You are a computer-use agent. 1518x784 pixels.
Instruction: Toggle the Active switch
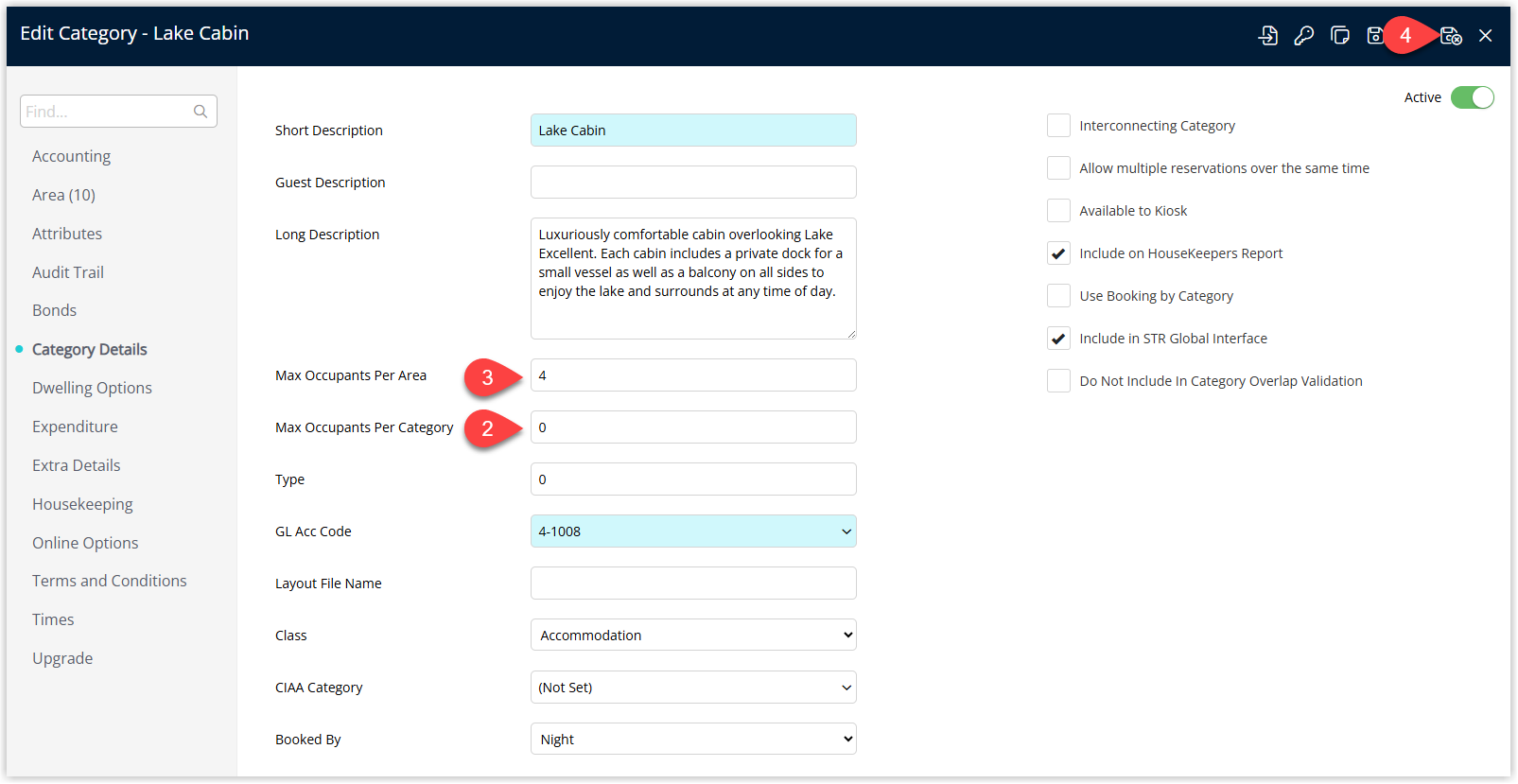[1473, 97]
